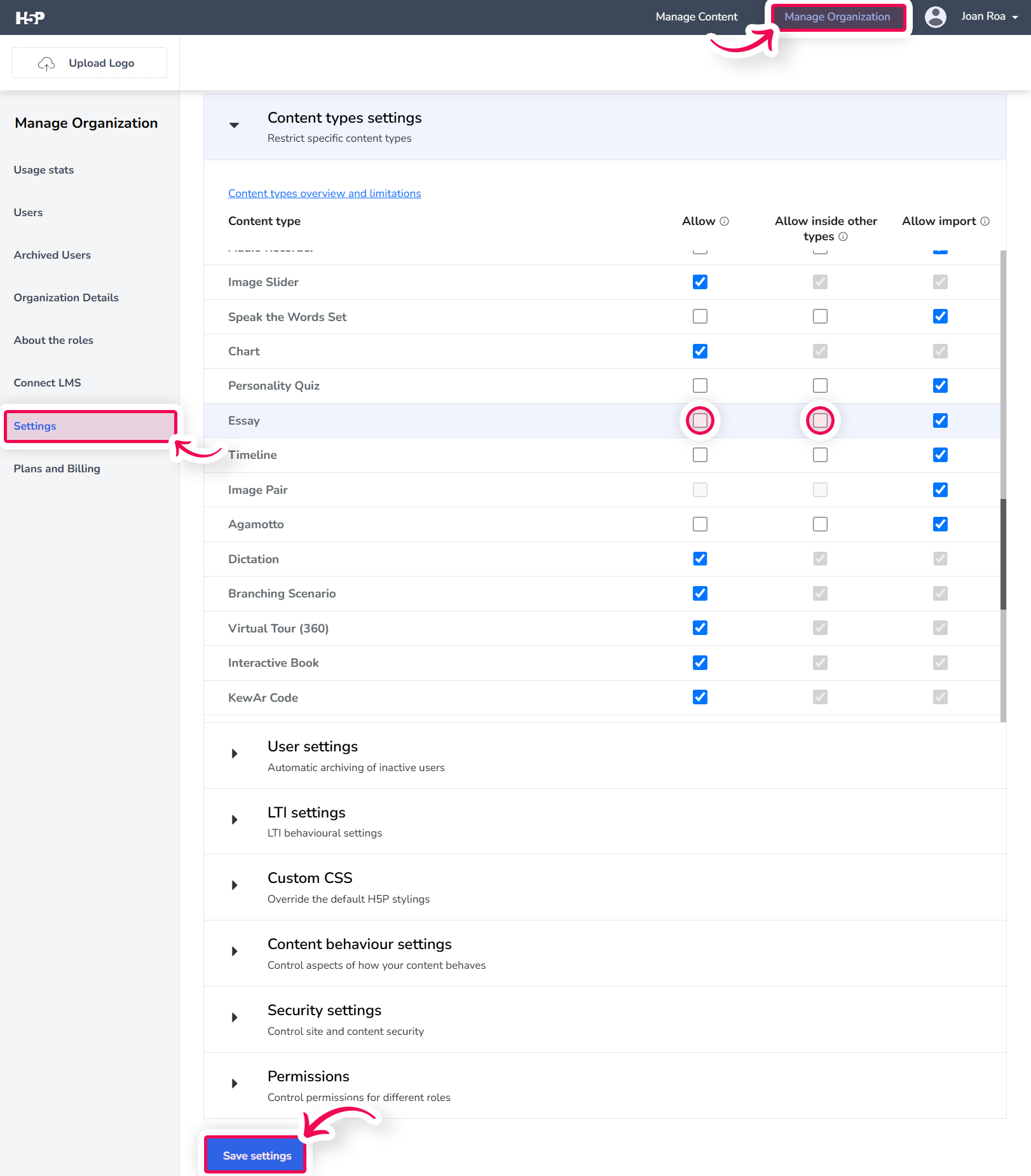Click the Upload Logo button
Image resolution: width=1031 pixels, height=1176 pixels.
point(89,63)
